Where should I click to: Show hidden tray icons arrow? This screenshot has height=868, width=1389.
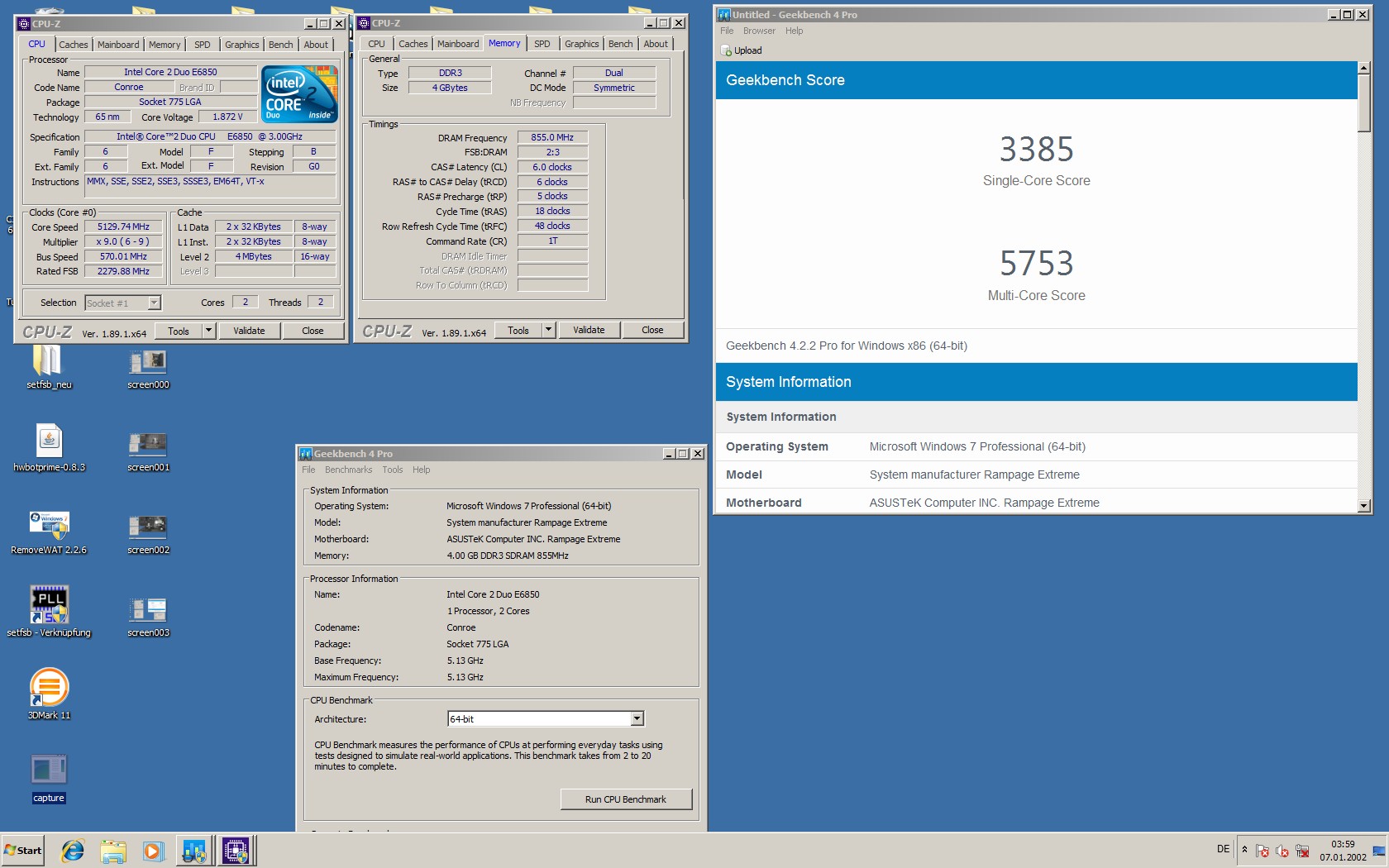coord(1244,850)
